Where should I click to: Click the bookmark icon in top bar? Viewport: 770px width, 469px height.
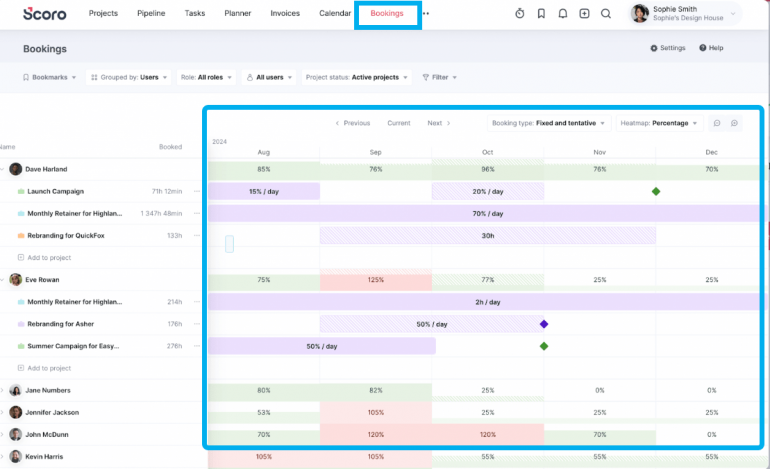(541, 14)
